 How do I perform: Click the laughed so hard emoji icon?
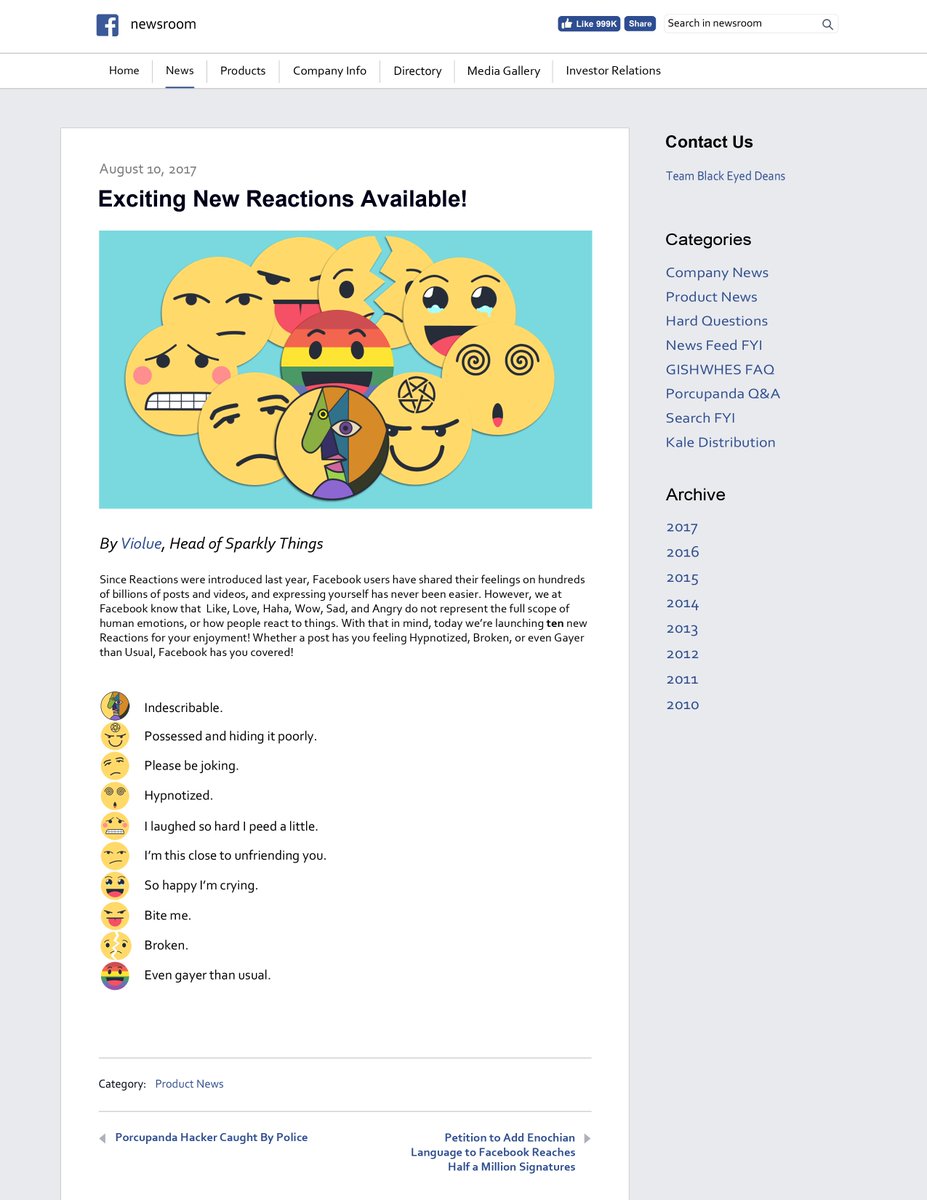pos(115,826)
